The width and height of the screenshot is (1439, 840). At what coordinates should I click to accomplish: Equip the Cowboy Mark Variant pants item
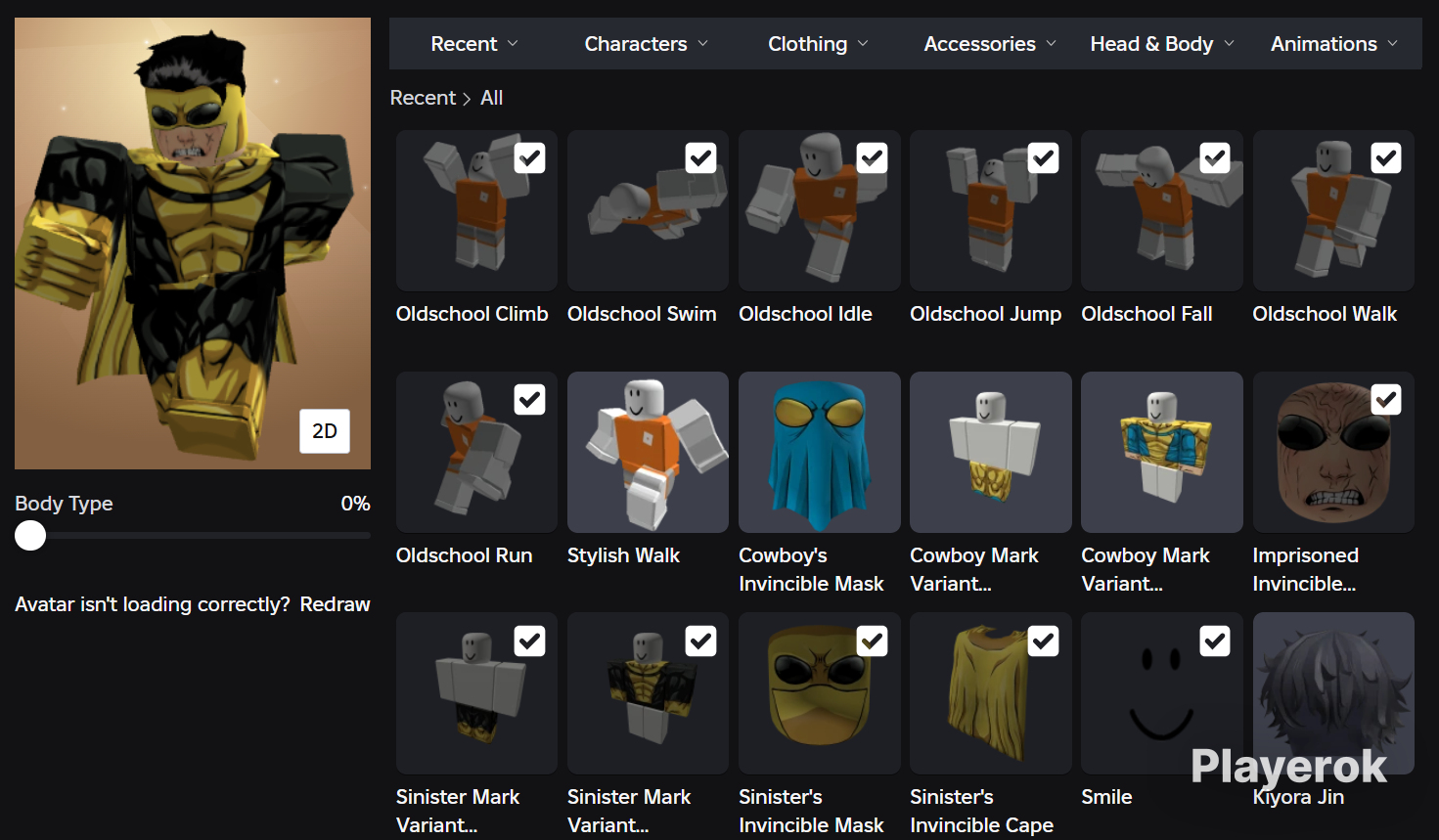(x=991, y=452)
